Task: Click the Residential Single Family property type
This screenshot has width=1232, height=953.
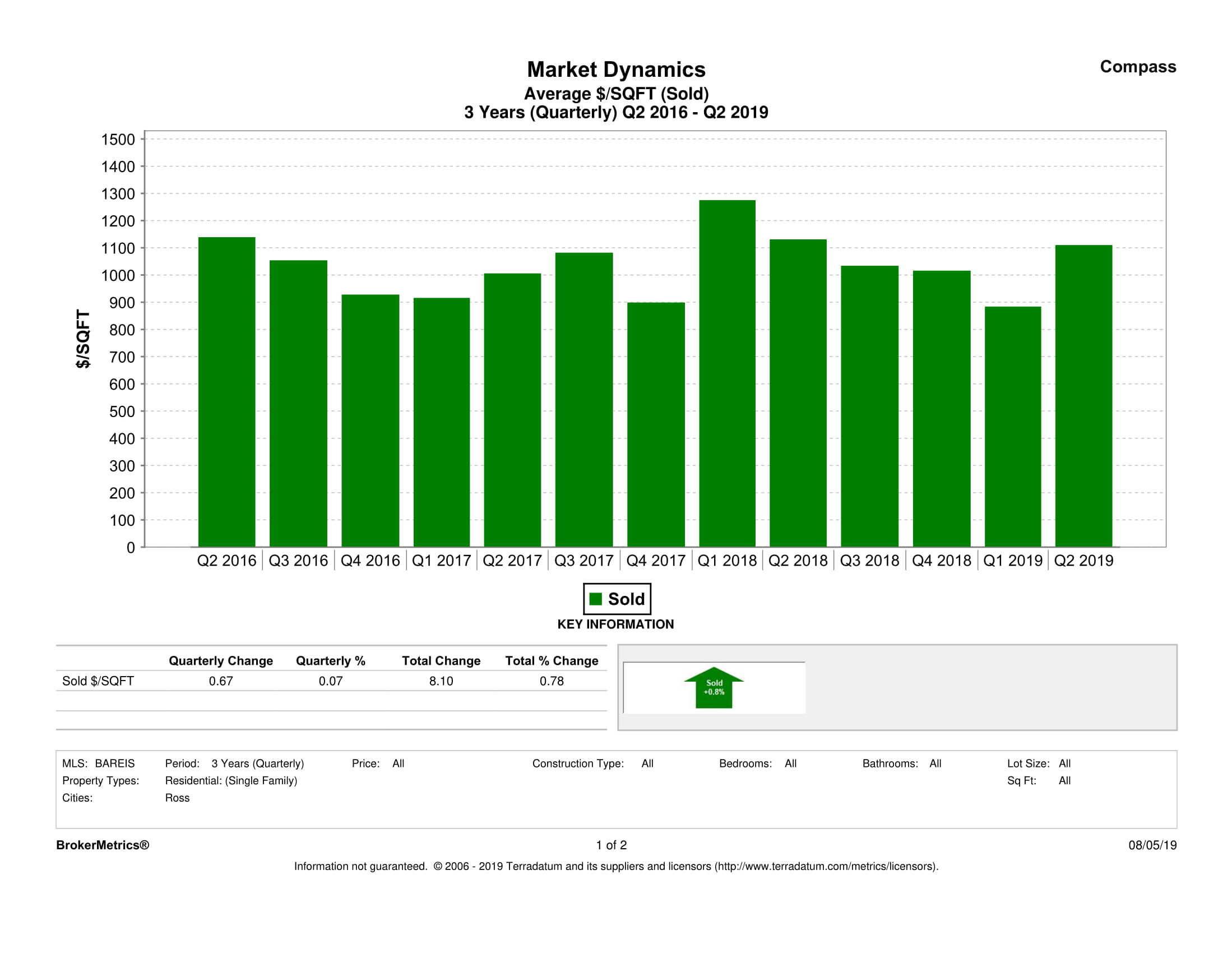Action: (231, 780)
